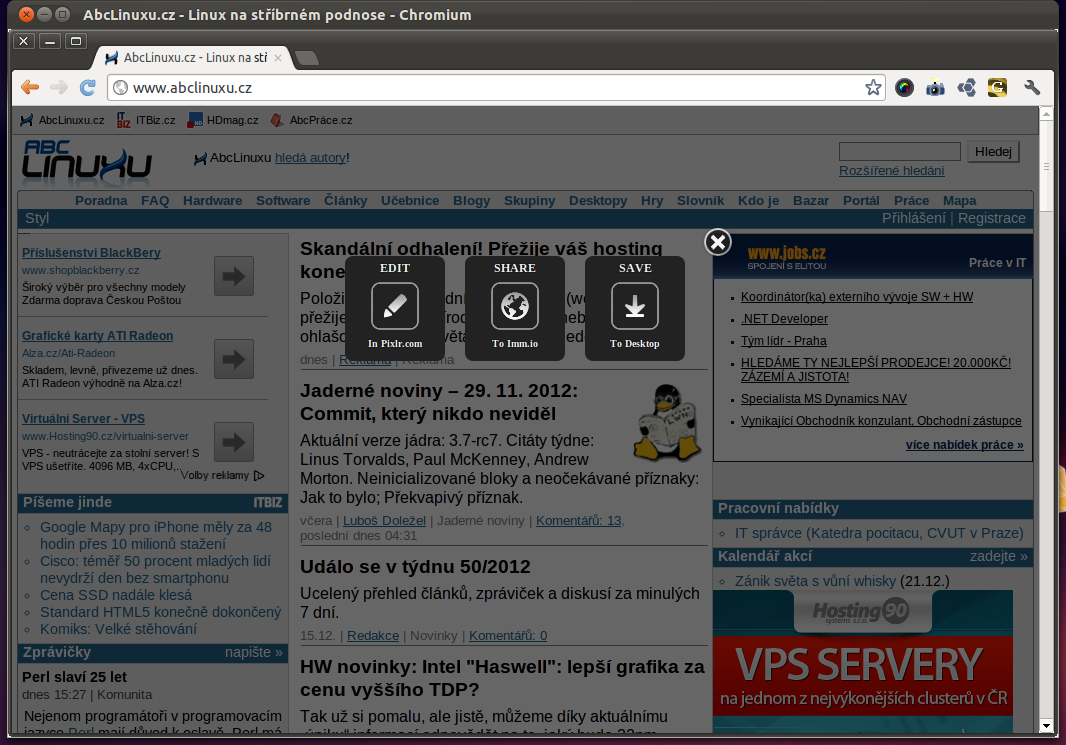
Task: Bookmark this page with the star icon
Action: (x=873, y=87)
